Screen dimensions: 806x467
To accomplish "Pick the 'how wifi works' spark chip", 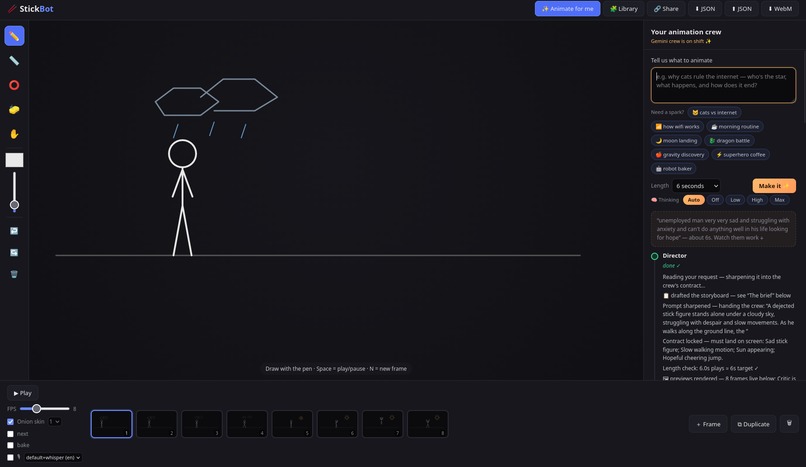I will [x=677, y=126].
